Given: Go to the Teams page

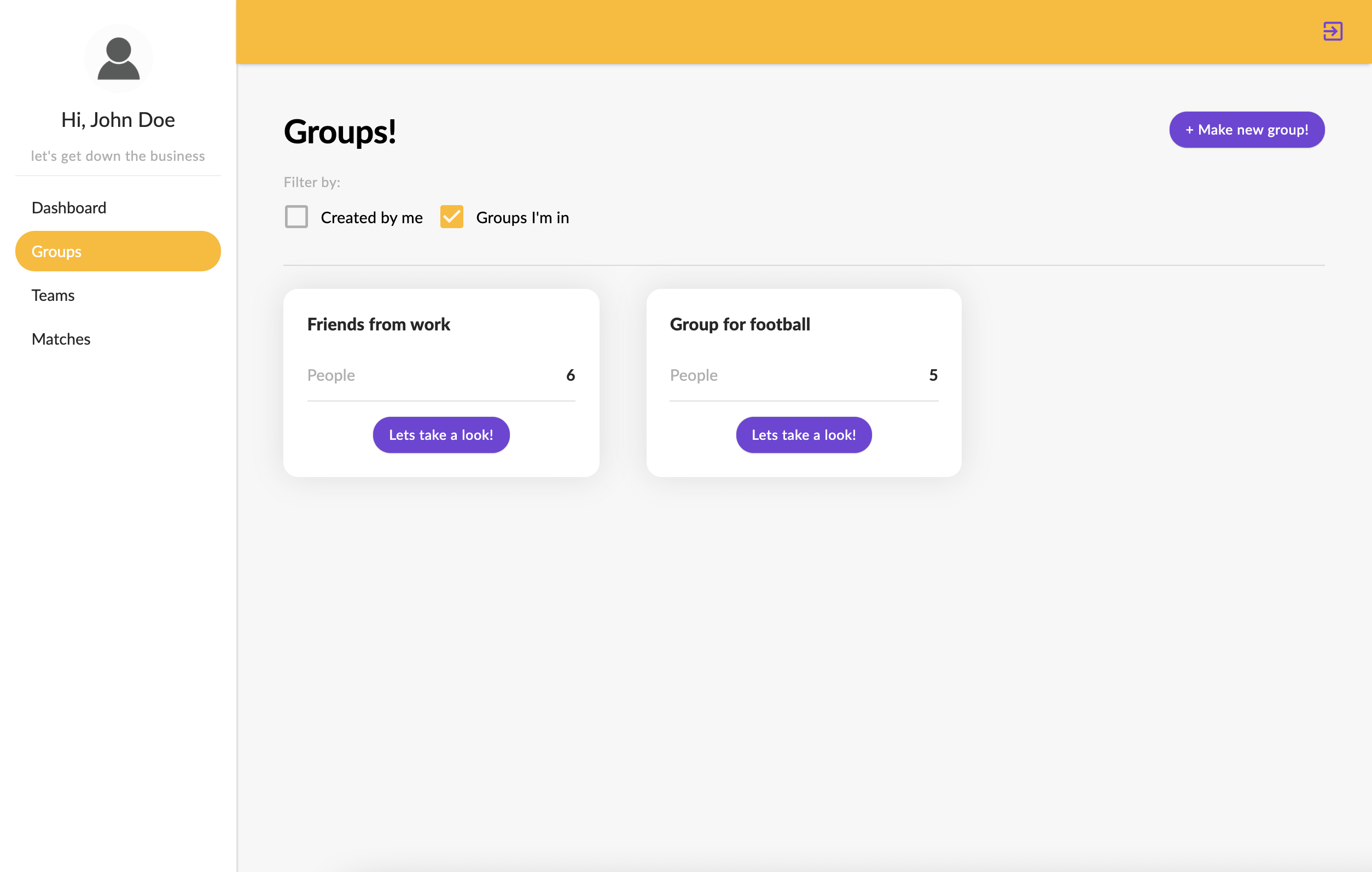Looking at the screenshot, I should coord(53,295).
